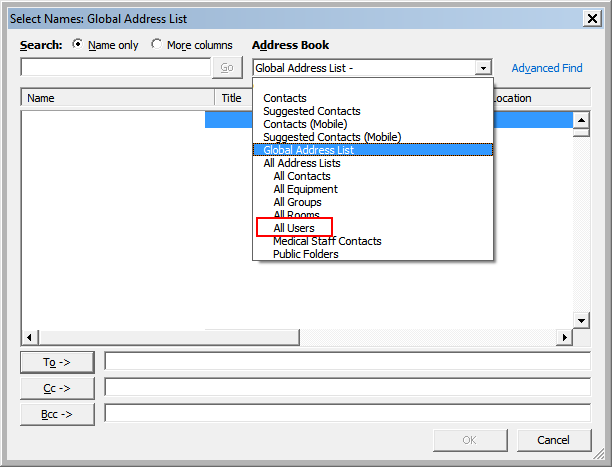This screenshot has width=612, height=467.
Task: Click the Cancel button
Action: click(x=554, y=440)
